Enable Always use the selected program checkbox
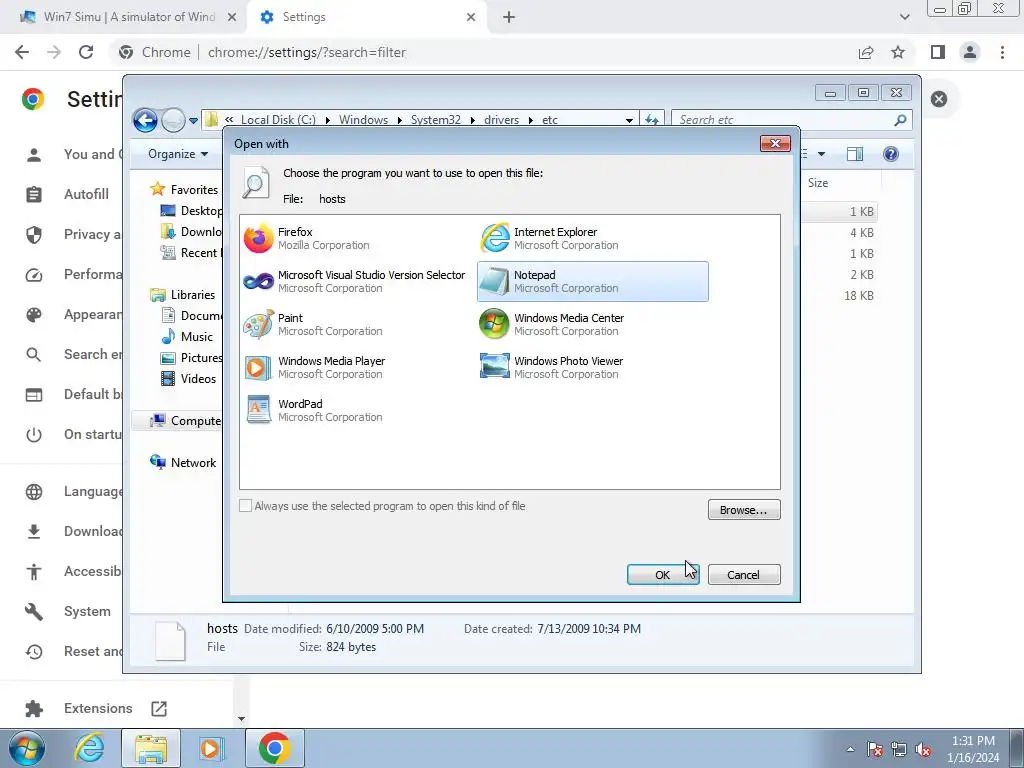This screenshot has width=1024, height=768. (x=246, y=506)
